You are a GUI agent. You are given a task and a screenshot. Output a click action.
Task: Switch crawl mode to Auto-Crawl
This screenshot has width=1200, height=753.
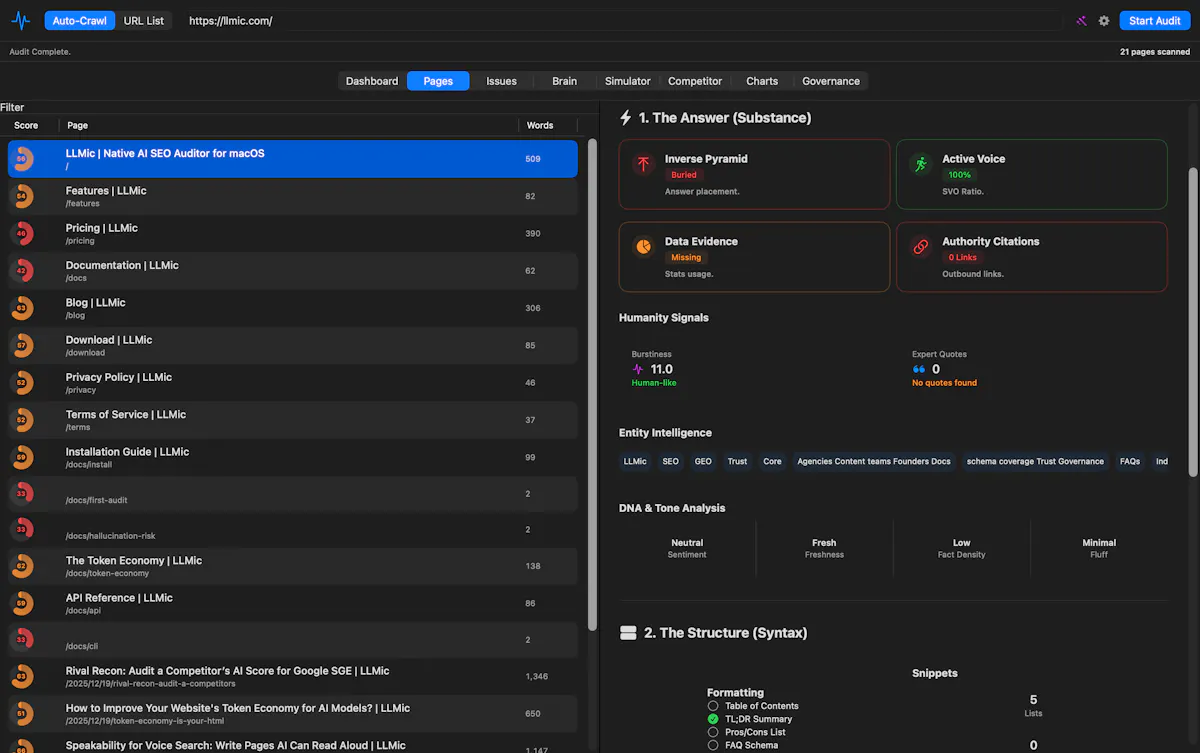[x=80, y=21]
